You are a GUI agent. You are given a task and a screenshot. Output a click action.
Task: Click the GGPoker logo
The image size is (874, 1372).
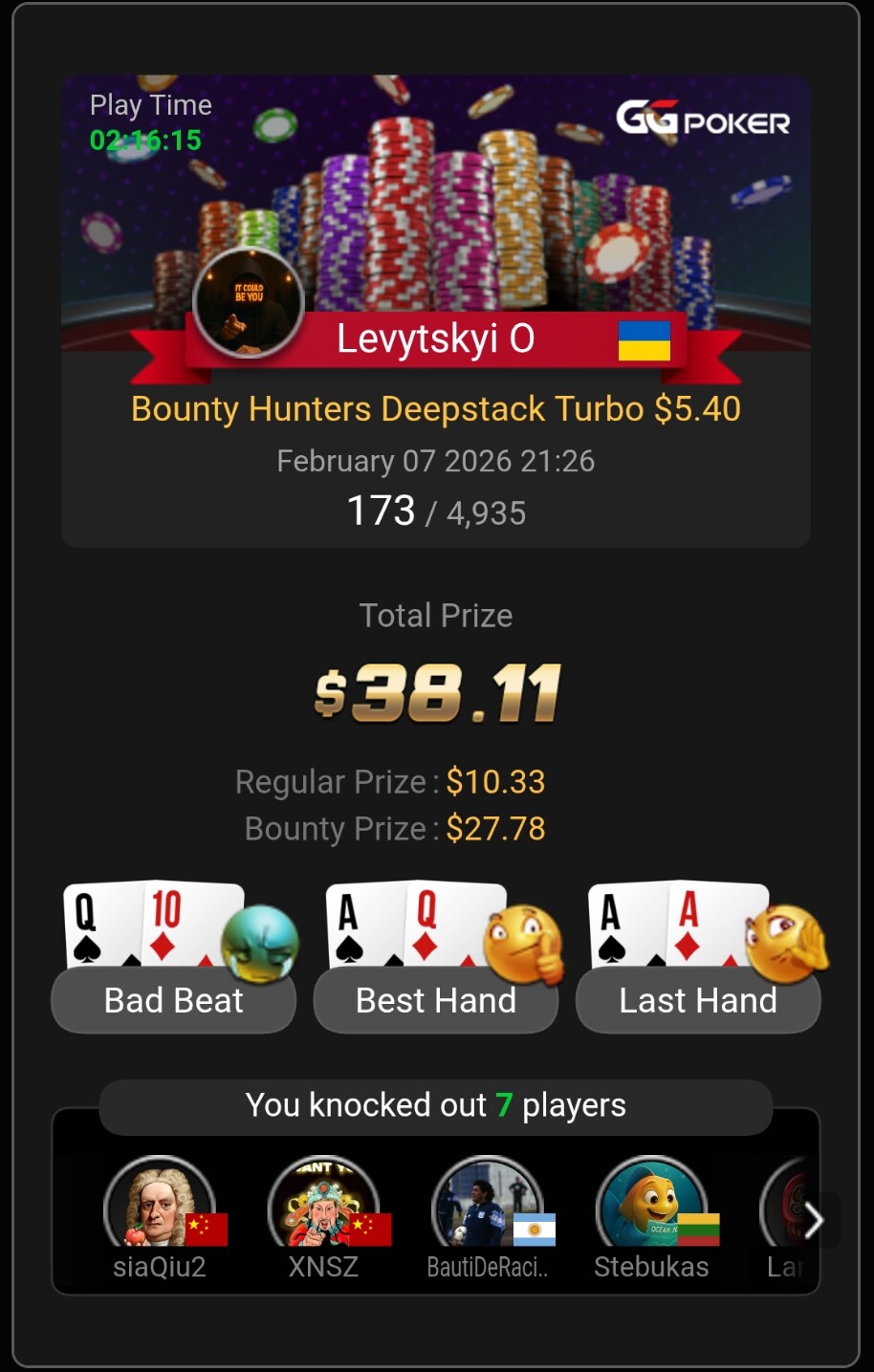(703, 119)
